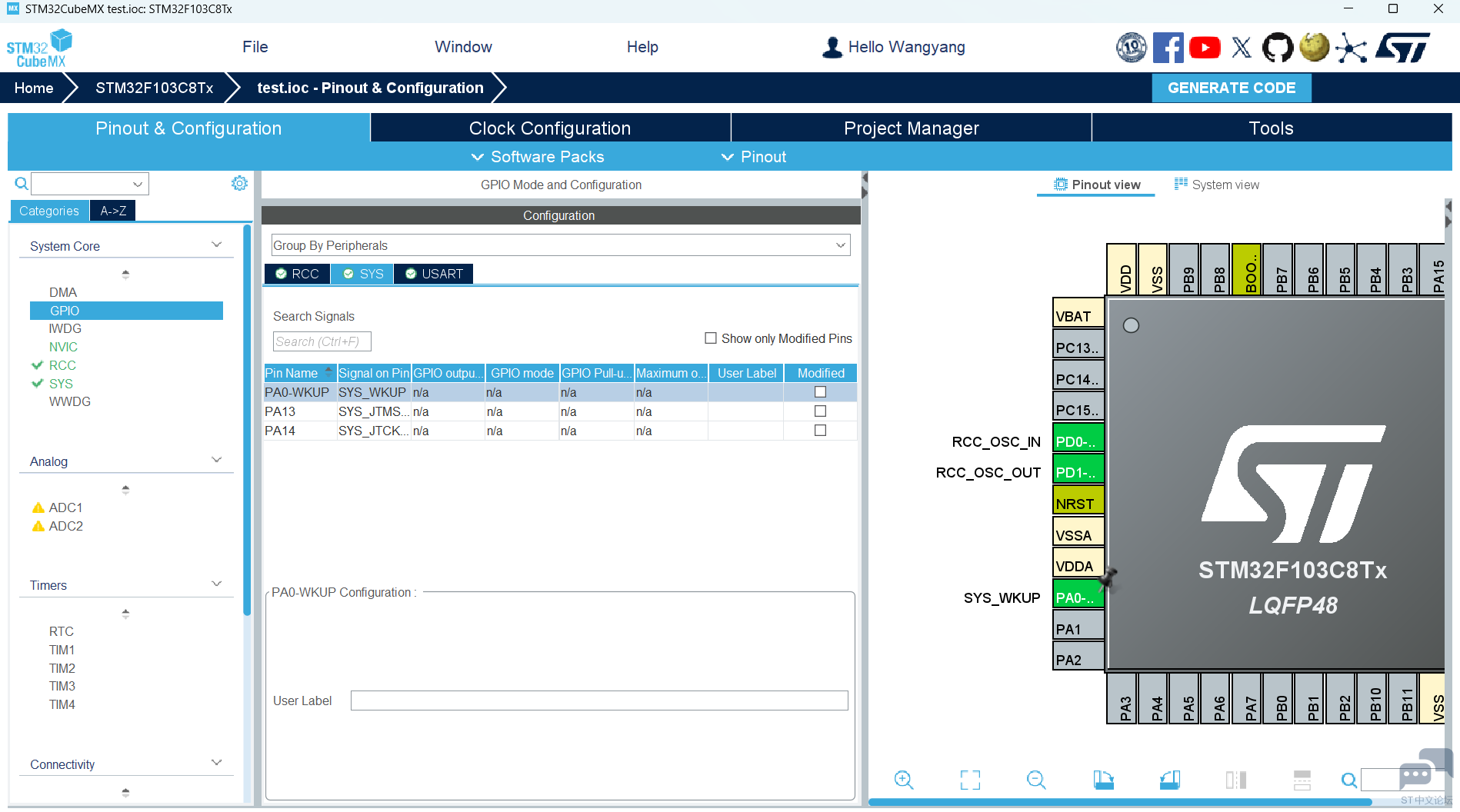1460x812 pixels.
Task: Go to Home in the breadcrumb
Action: [34, 88]
